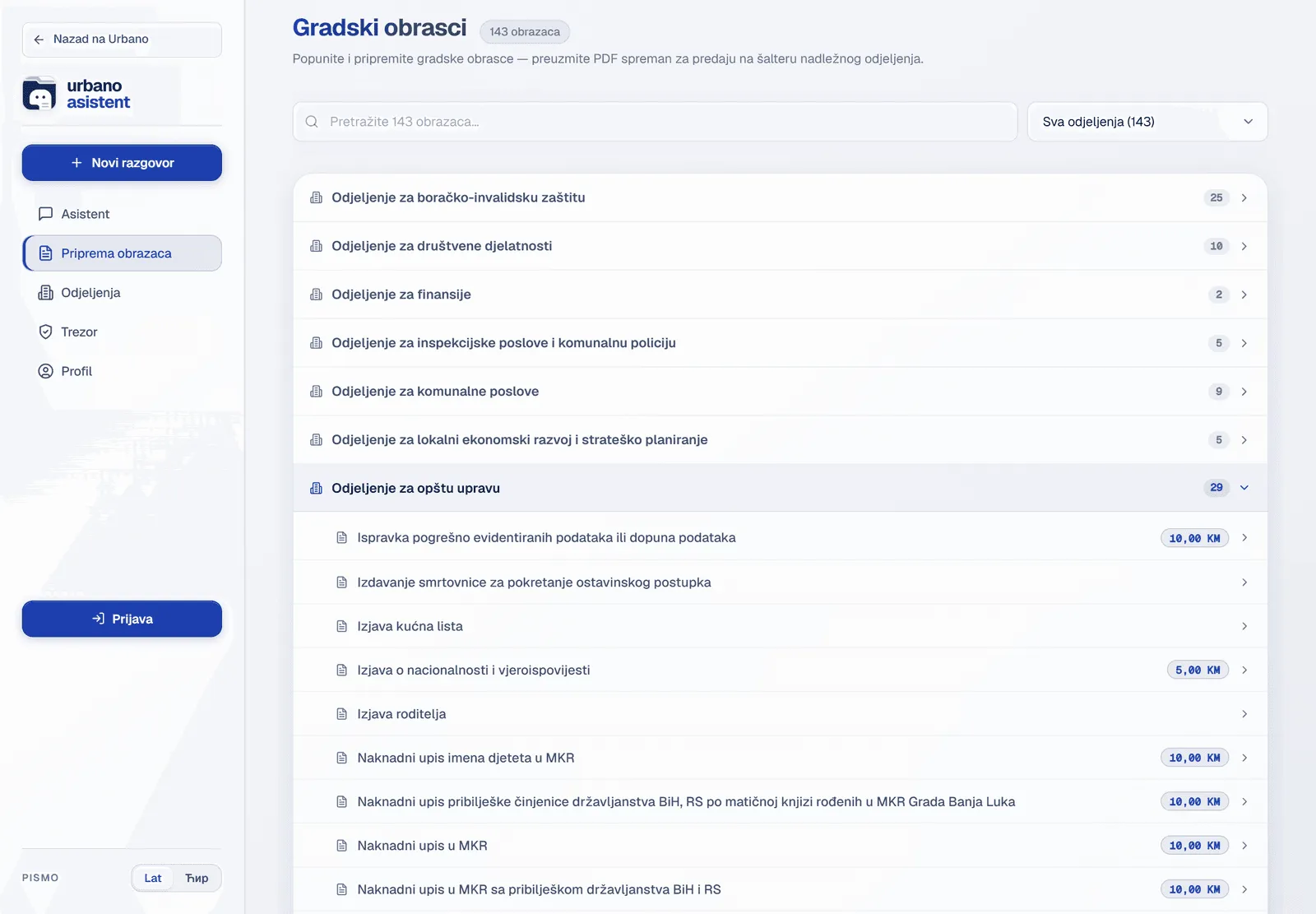The height and width of the screenshot is (914, 1316).
Task: Click the document icon of Izjava roditelja
Action: (342, 714)
